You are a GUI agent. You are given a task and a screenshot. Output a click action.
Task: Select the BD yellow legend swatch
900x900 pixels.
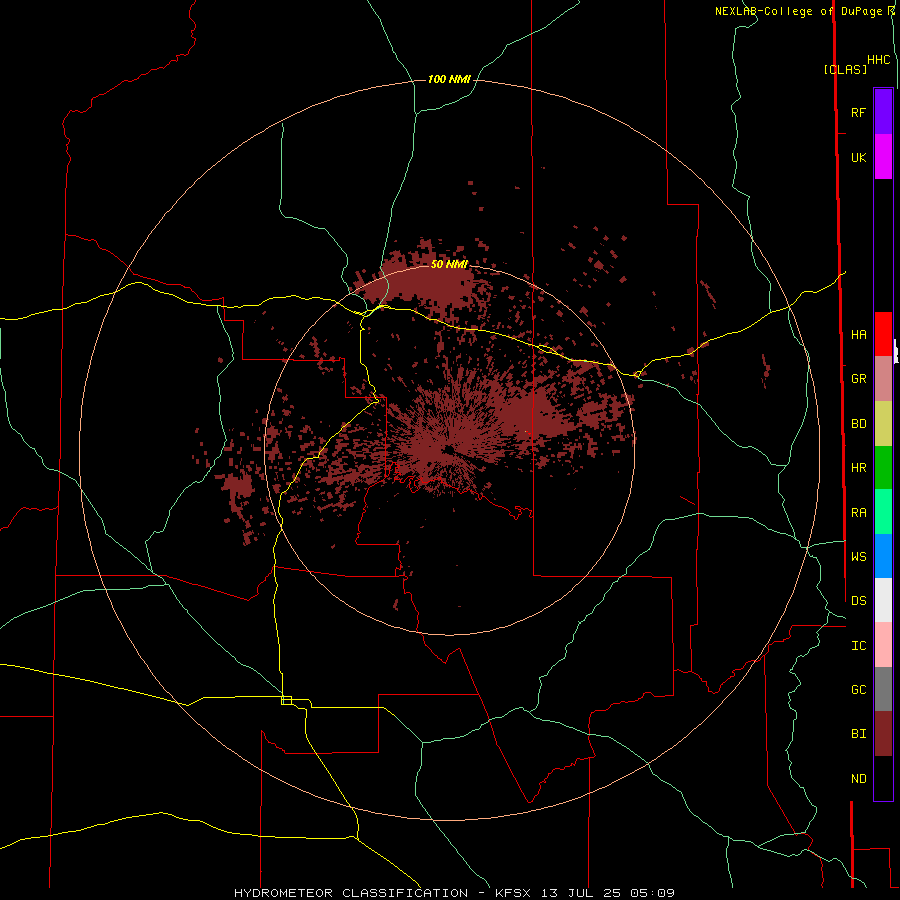[883, 424]
